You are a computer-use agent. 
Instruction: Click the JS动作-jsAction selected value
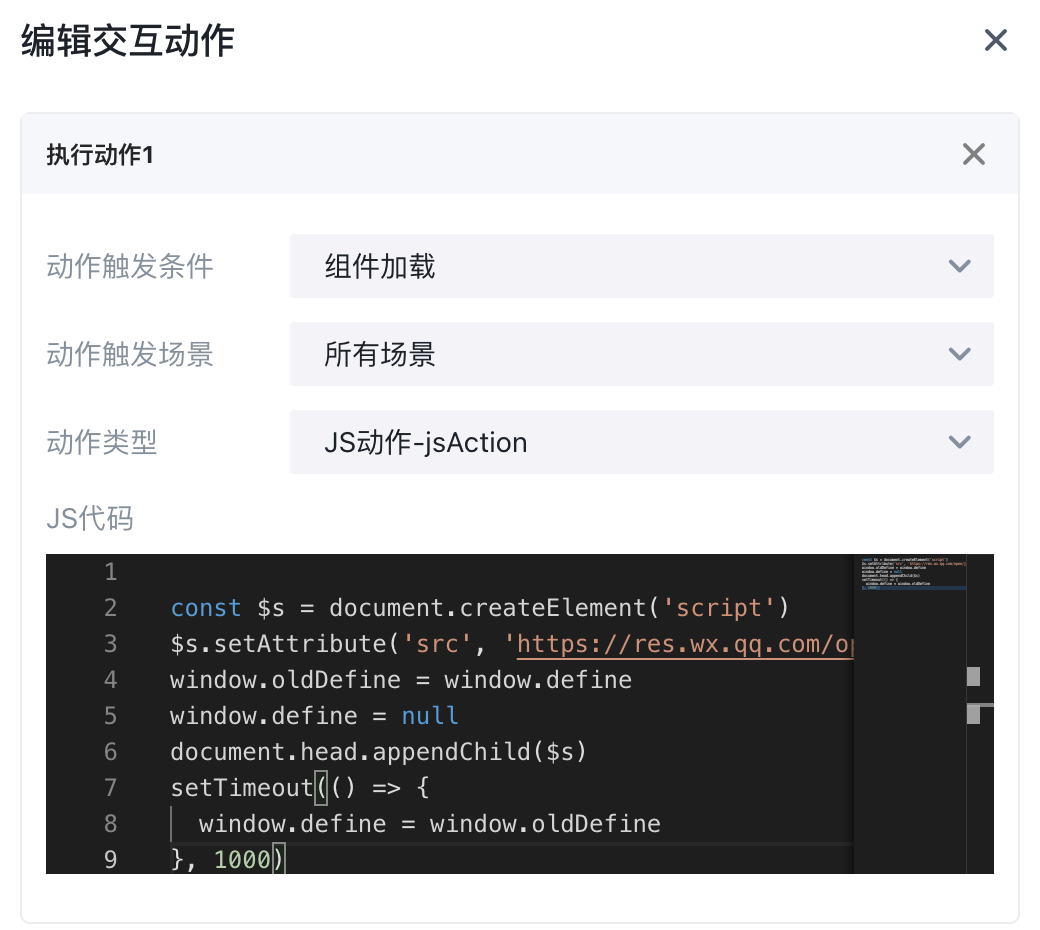[426, 443]
